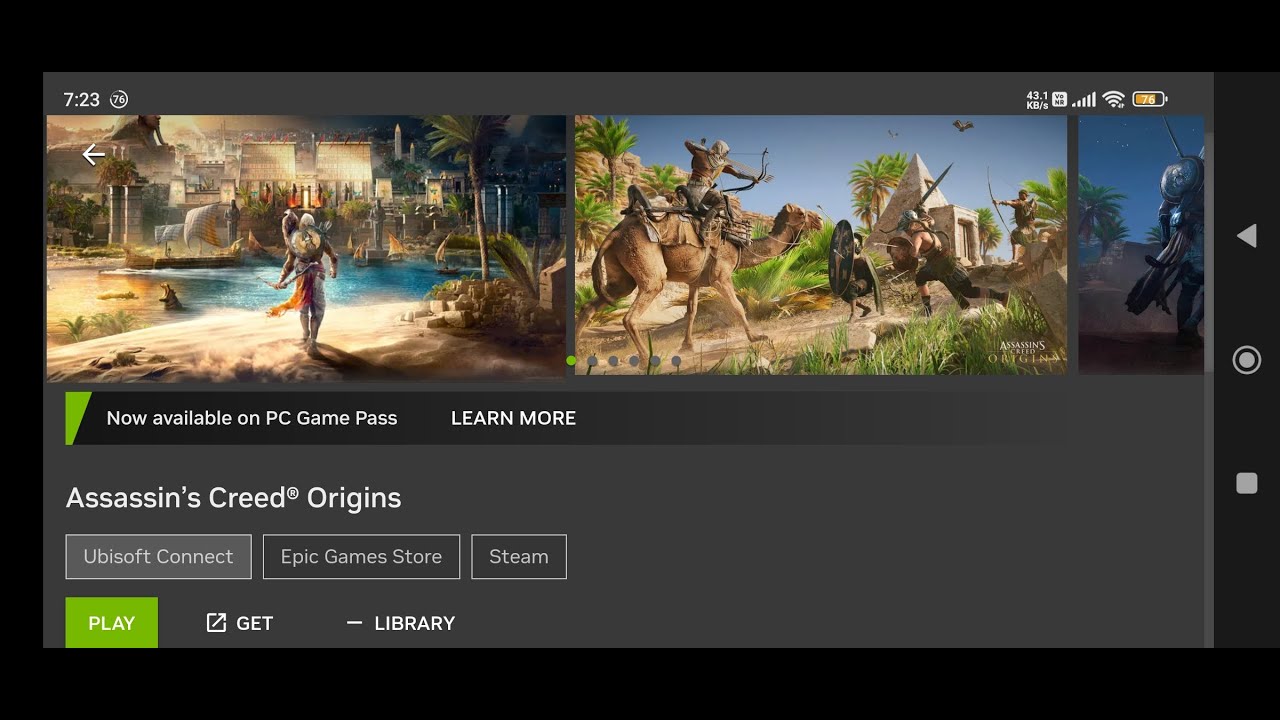
Task: Open the night armored figure screenshot
Action: click(x=1141, y=245)
